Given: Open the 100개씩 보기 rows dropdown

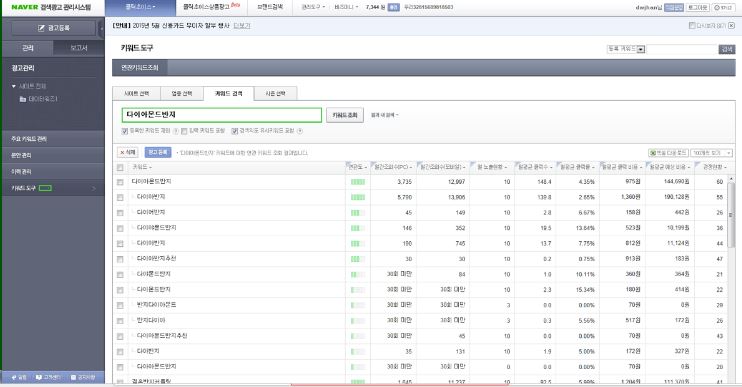Looking at the screenshot, I should (x=712, y=153).
